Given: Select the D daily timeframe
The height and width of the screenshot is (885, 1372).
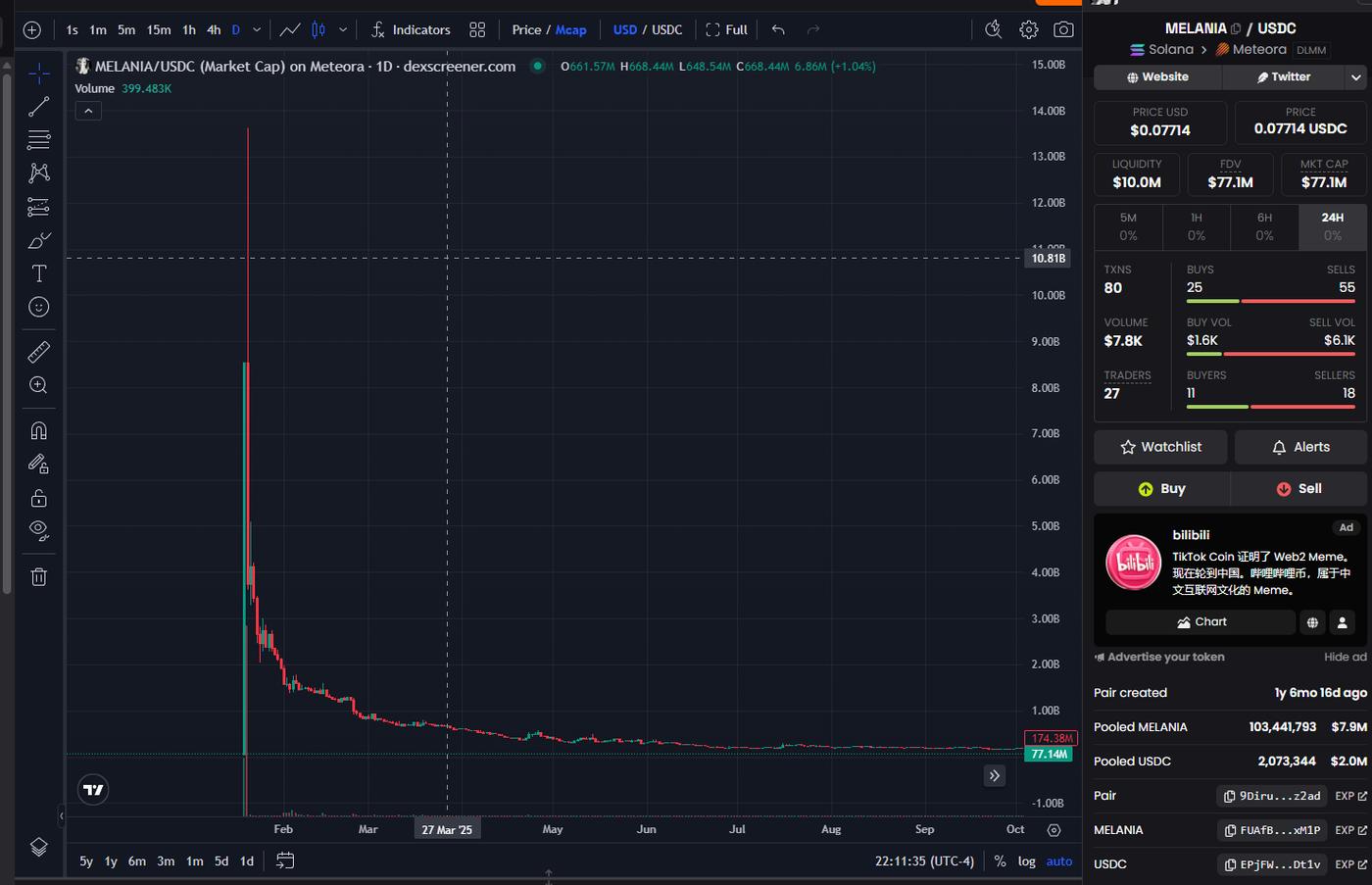Looking at the screenshot, I should 236,29.
